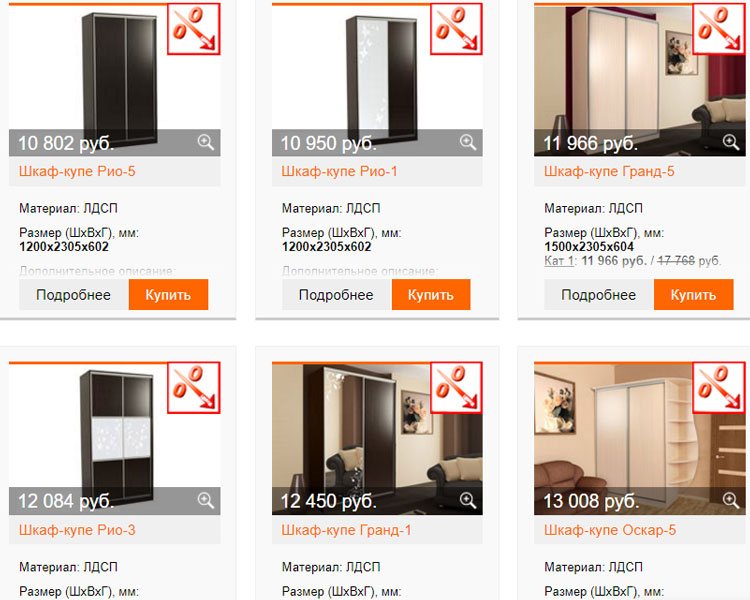Zoom the Гранд-1 photo using magnifier icon

click(468, 500)
